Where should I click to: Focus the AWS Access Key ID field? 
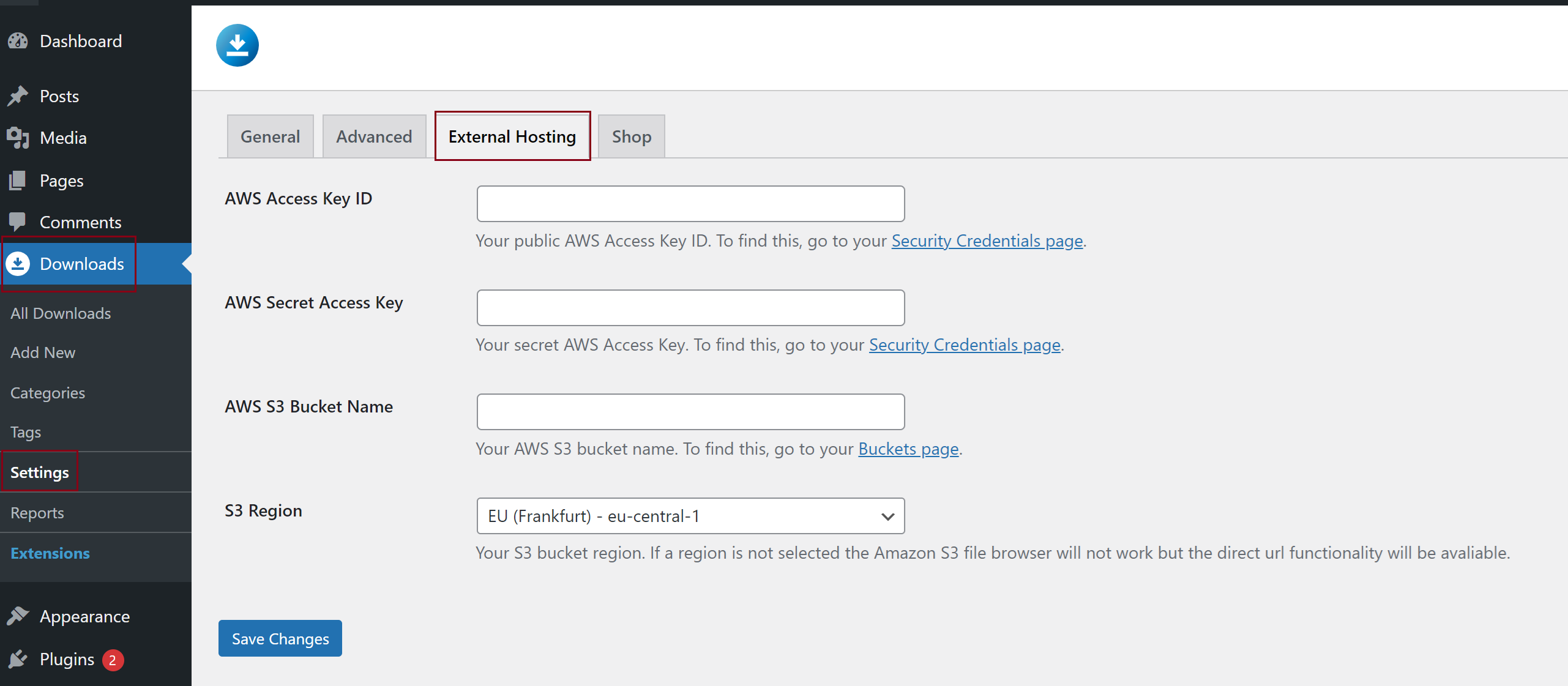coord(690,204)
